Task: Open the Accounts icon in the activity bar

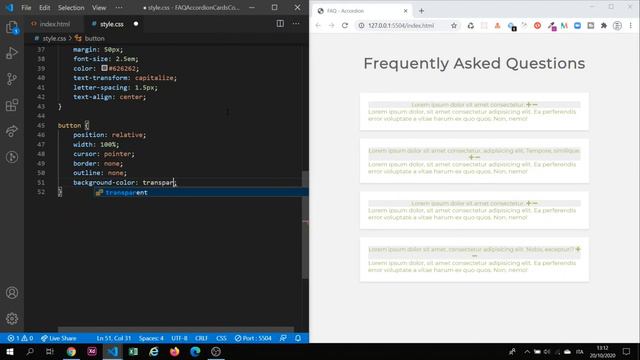Action: [x=12, y=293]
